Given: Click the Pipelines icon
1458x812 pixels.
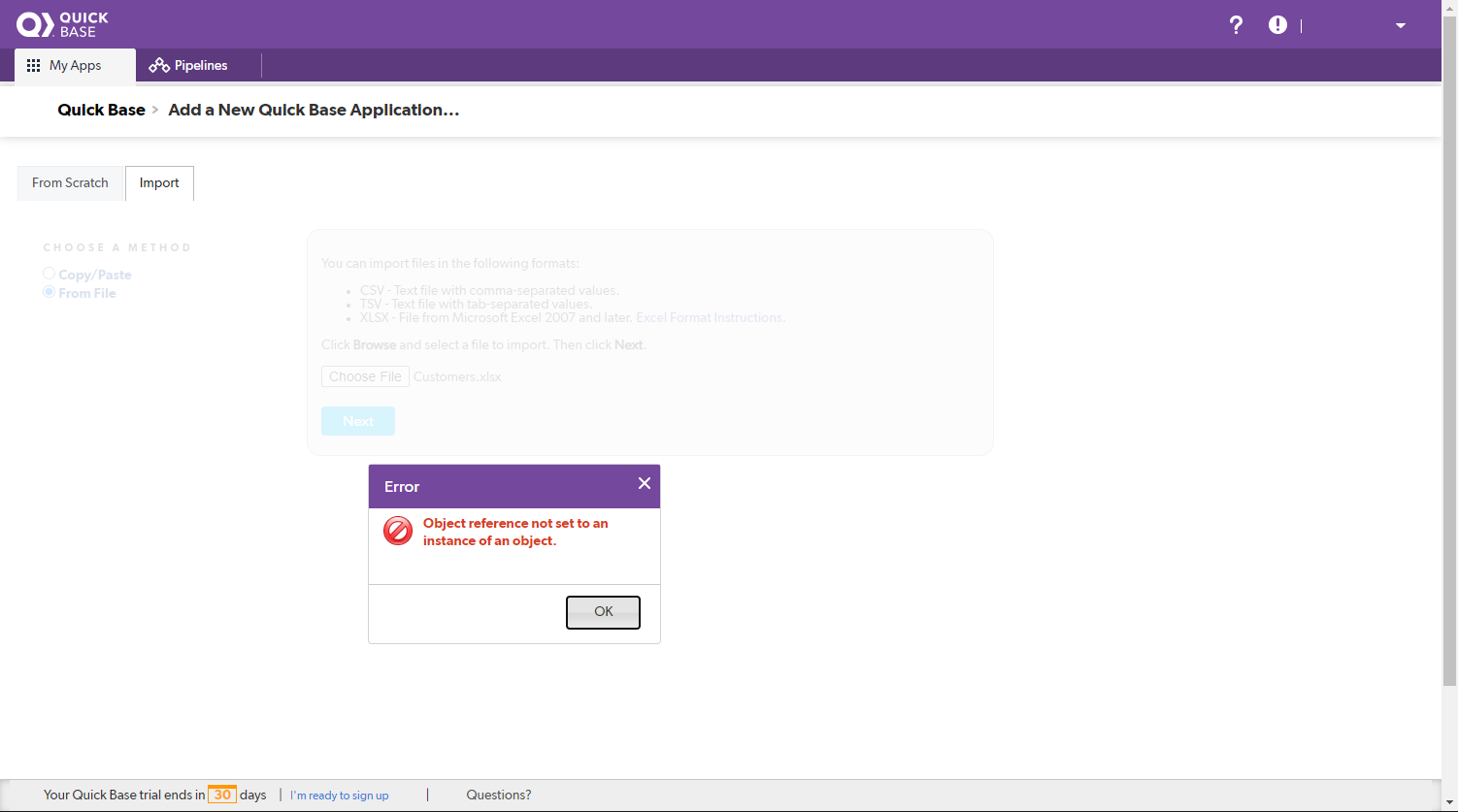Looking at the screenshot, I should [x=159, y=66].
